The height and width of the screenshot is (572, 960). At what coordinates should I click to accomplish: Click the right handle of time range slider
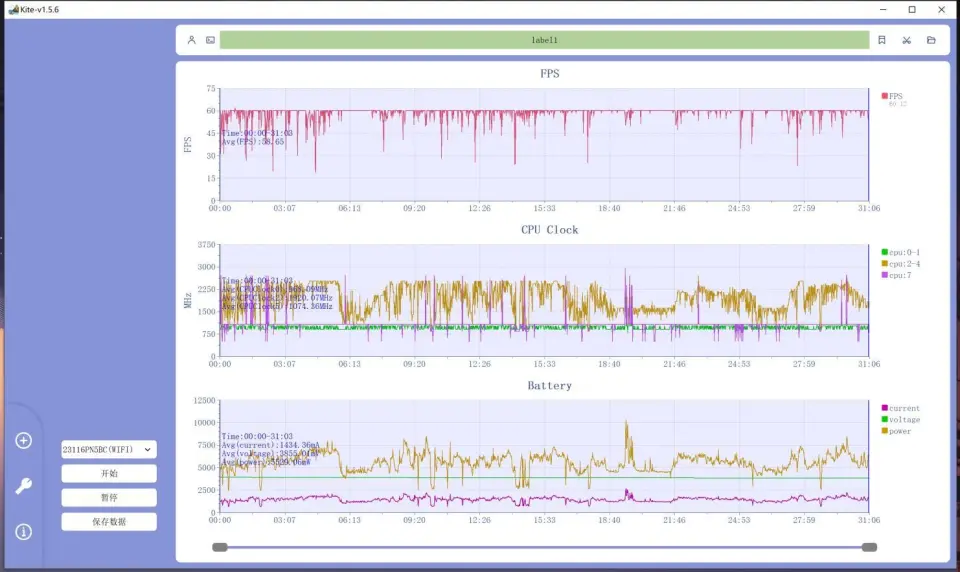click(x=869, y=547)
